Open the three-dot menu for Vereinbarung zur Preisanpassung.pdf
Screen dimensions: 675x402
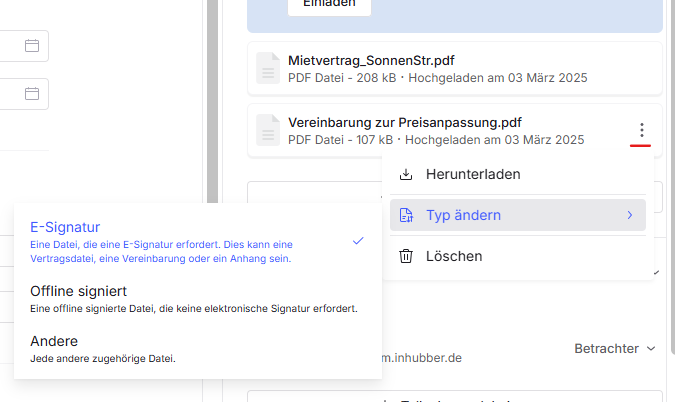(x=641, y=130)
